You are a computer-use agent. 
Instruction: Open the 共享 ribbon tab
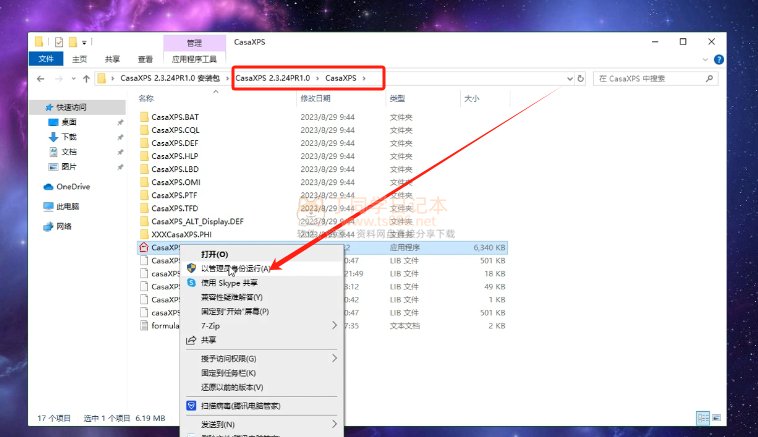pyautogui.click(x=112, y=59)
